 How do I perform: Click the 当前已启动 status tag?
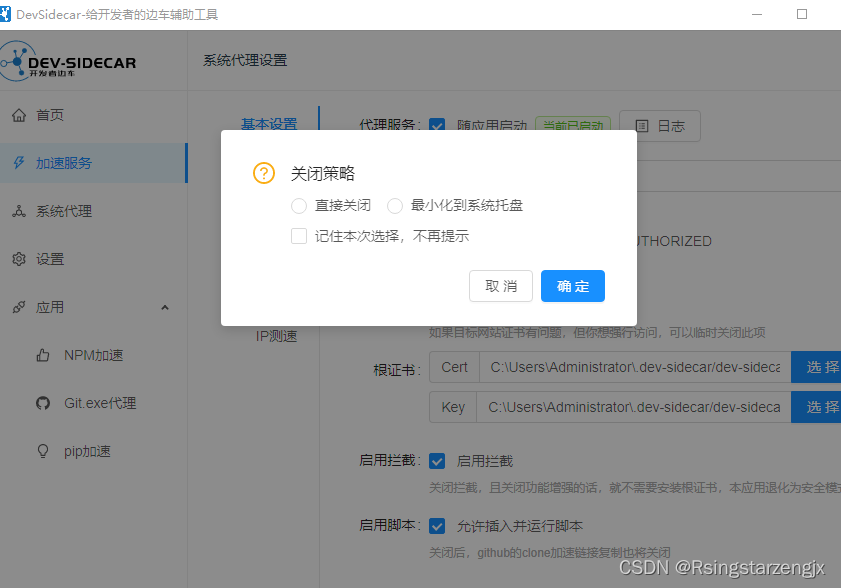(x=573, y=124)
